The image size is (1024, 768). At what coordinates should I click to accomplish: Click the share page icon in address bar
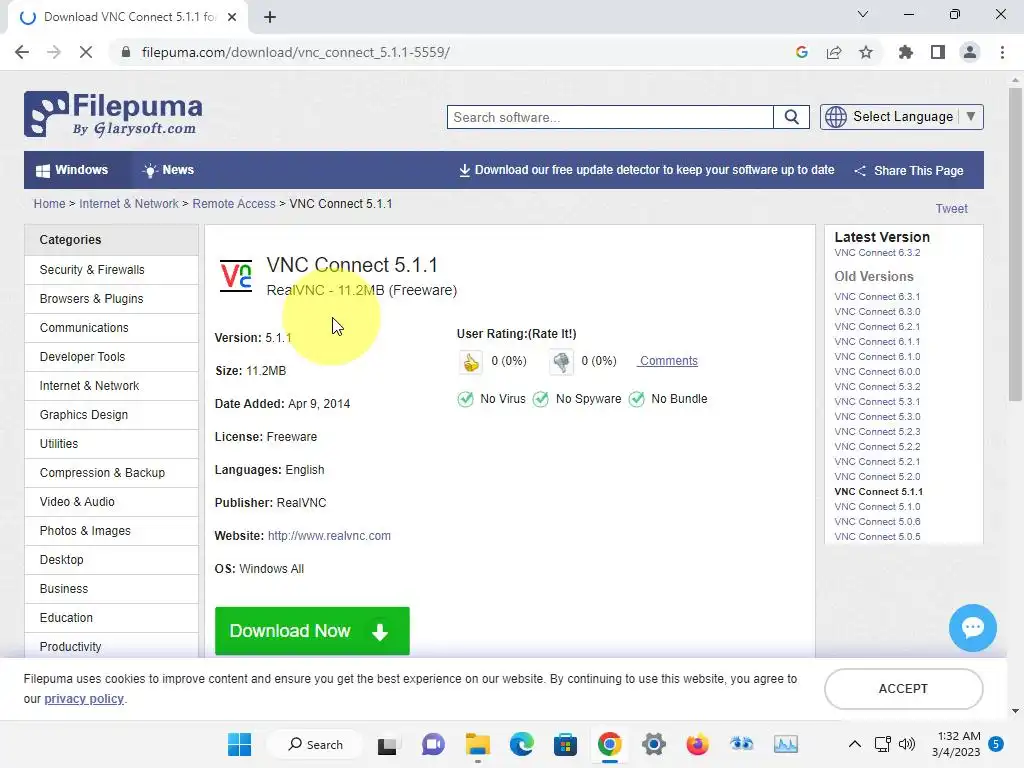tap(834, 52)
